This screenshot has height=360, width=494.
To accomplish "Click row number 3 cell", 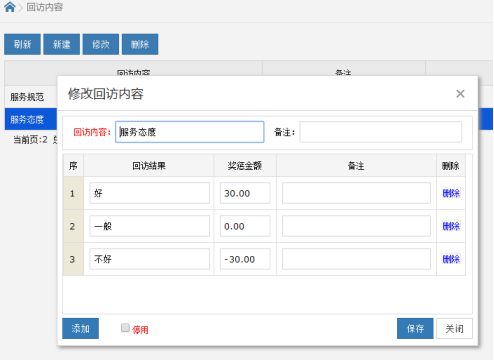I will click(x=73, y=259).
